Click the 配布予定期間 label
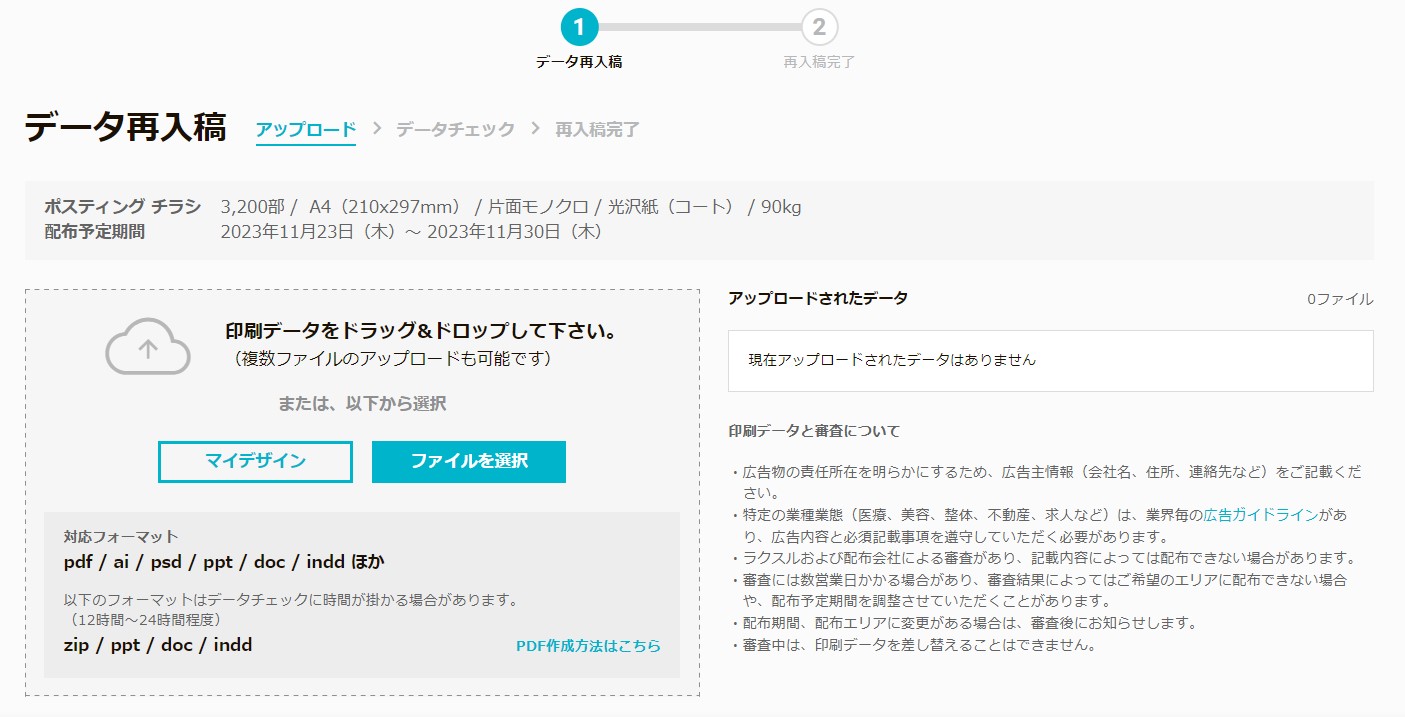Viewport: 1405px width, 717px height. tap(95, 232)
